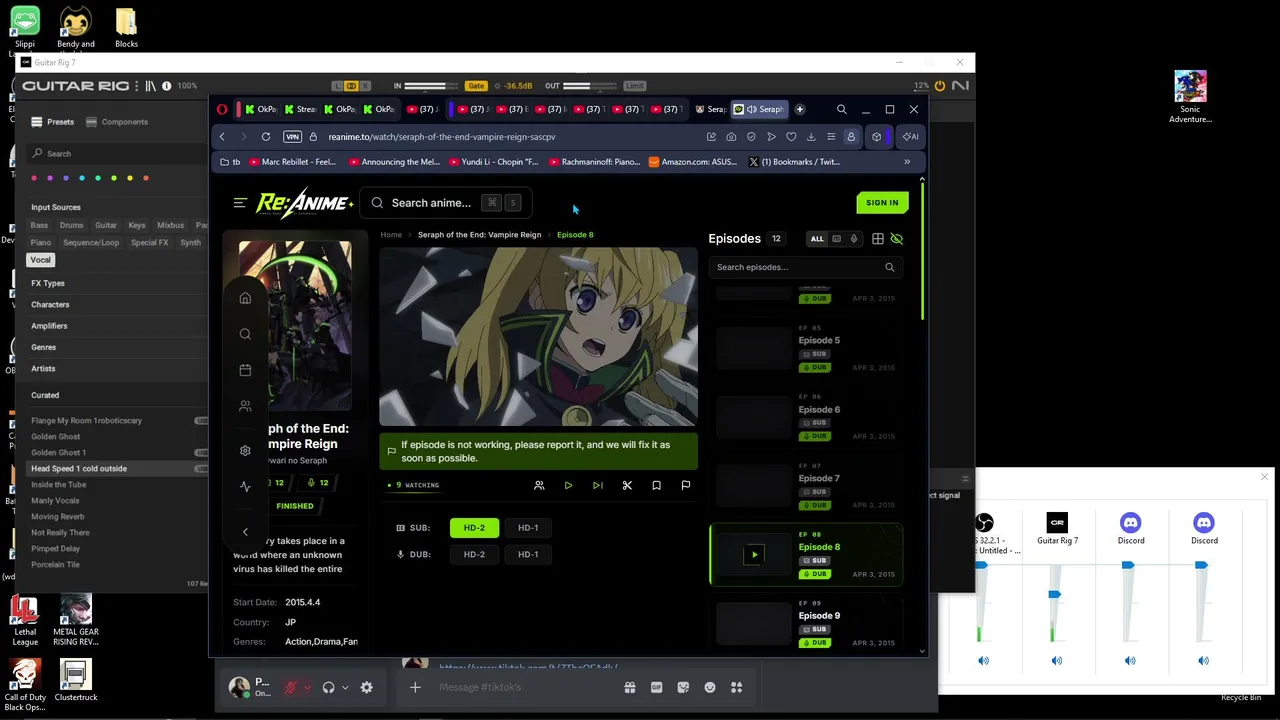1280x720 pixels.
Task: Click the SIGN IN button
Action: (x=882, y=203)
